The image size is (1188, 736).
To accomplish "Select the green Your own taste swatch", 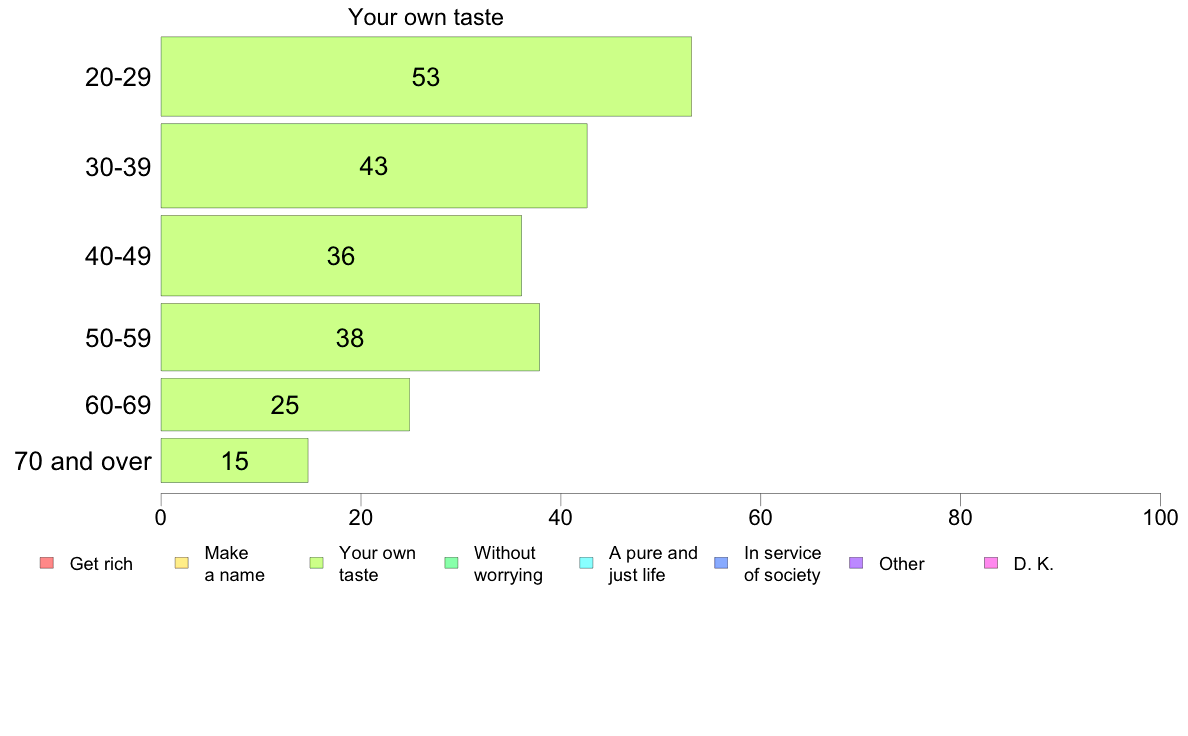I will click(317, 563).
